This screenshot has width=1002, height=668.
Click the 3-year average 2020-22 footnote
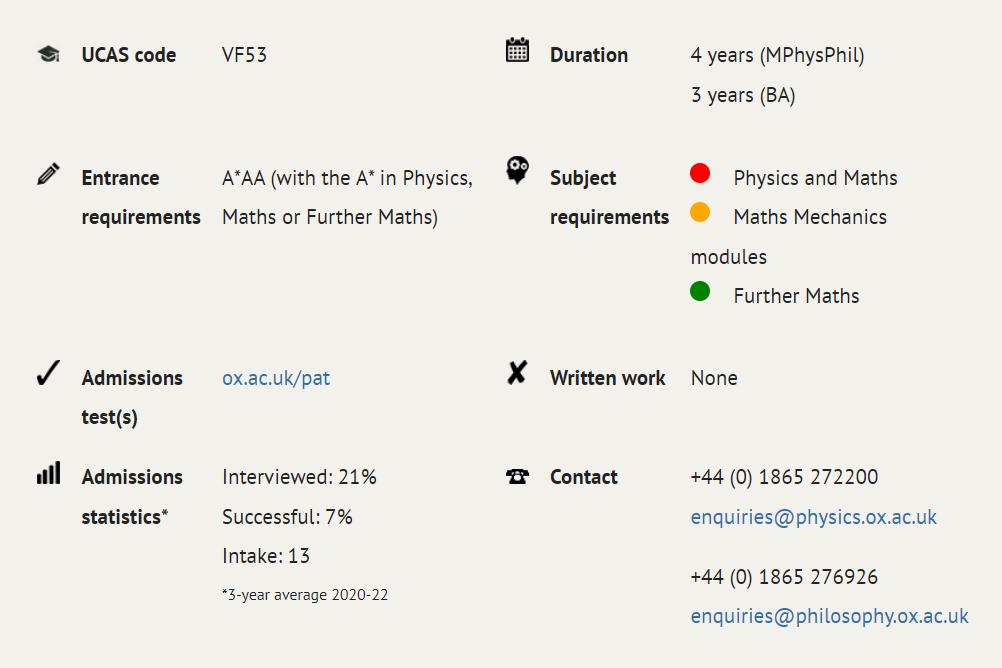[305, 595]
